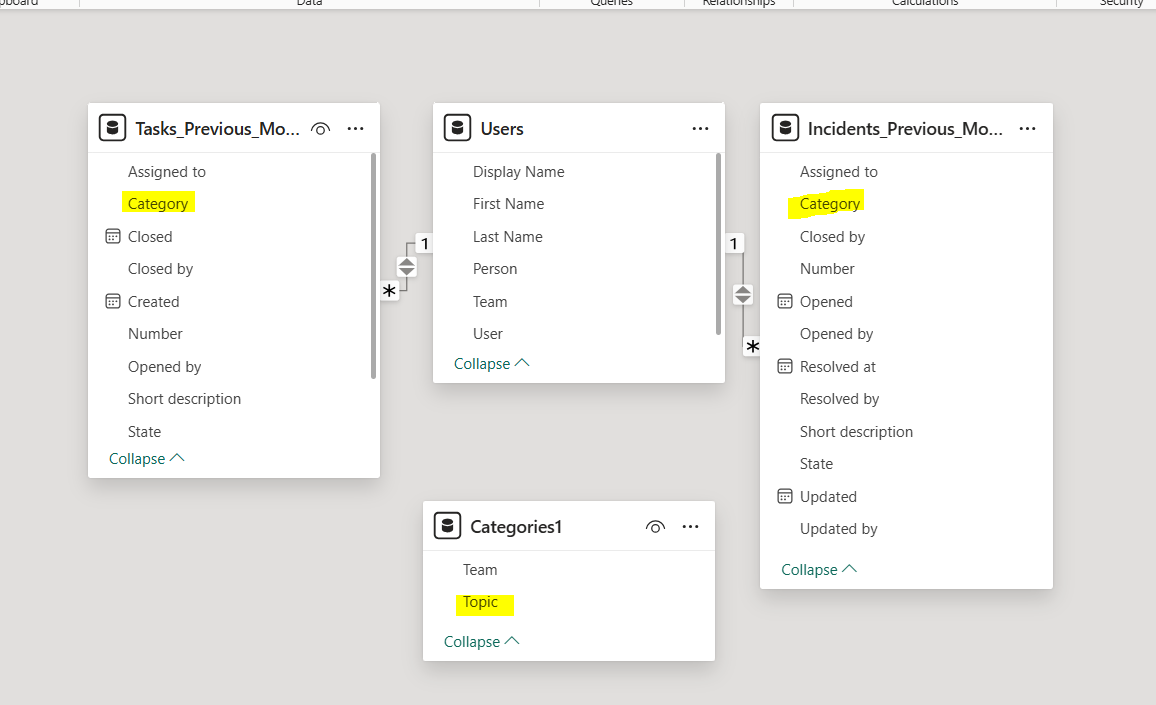Select Incidents_Previous_Mo... table title
1156x705 pixels.
tap(905, 128)
